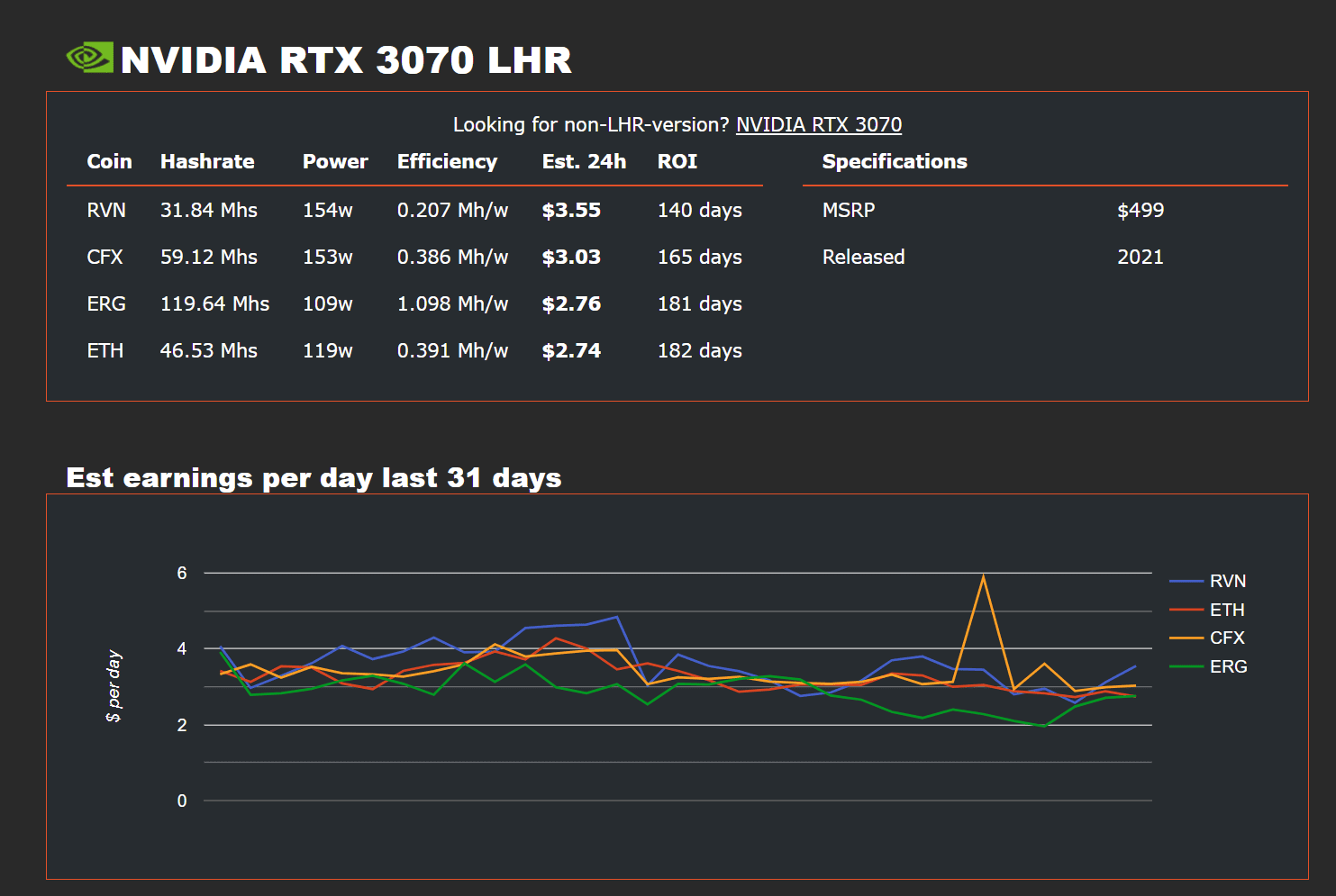Click the Released specification label
The width and height of the screenshot is (1336, 896).
pyautogui.click(x=864, y=257)
